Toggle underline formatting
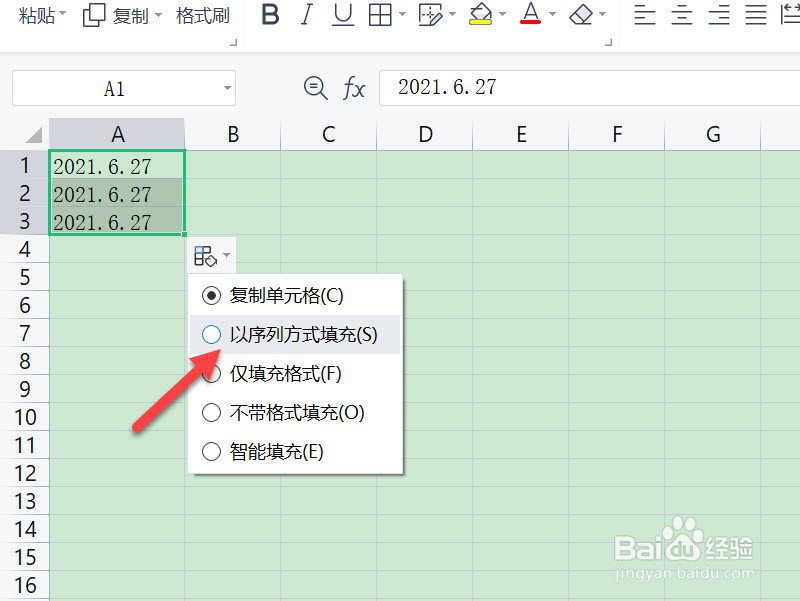 tap(343, 15)
